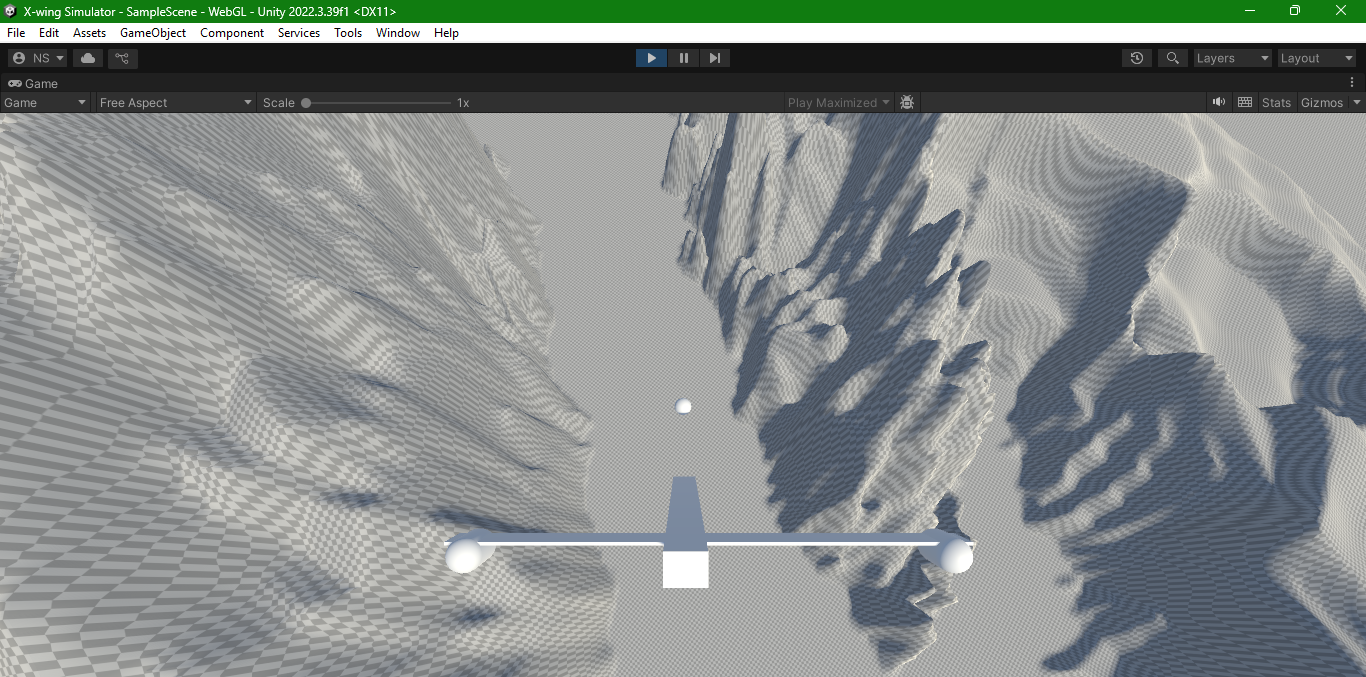The width and height of the screenshot is (1366, 677).
Task: Open the Layers dropdown
Action: pos(1232,58)
